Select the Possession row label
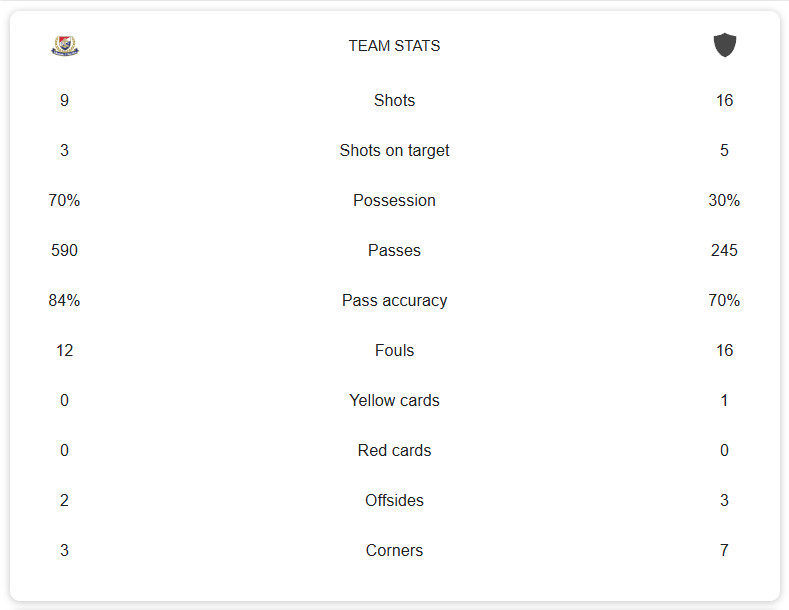This screenshot has width=789, height=610. point(394,200)
